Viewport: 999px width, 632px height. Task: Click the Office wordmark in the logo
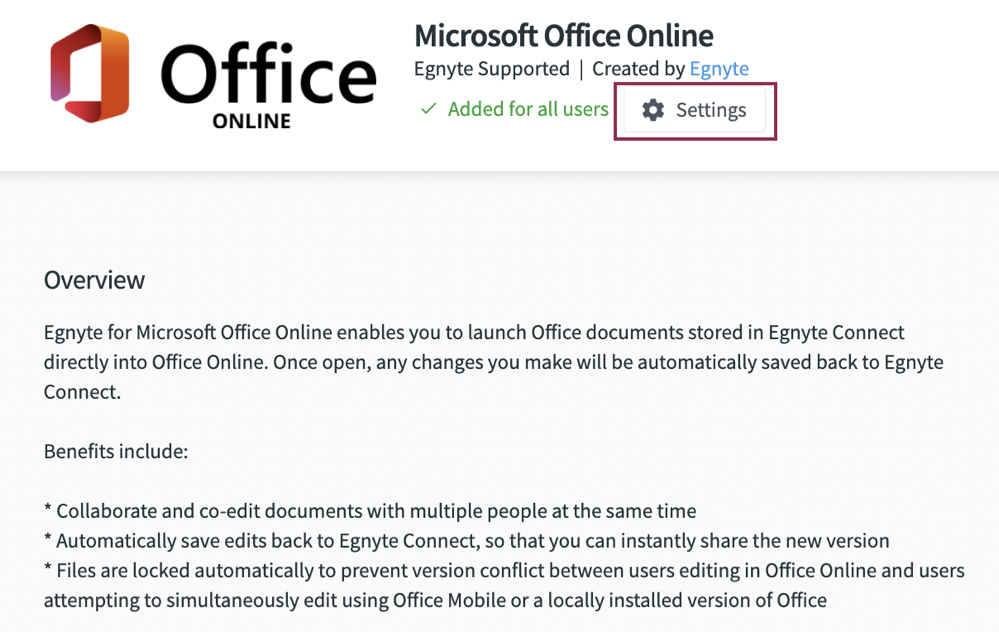pos(268,73)
